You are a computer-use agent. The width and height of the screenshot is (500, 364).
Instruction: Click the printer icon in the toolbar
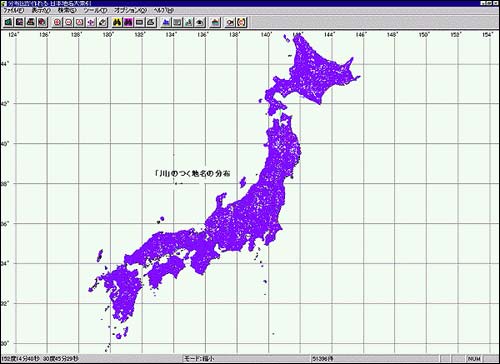(31, 22)
